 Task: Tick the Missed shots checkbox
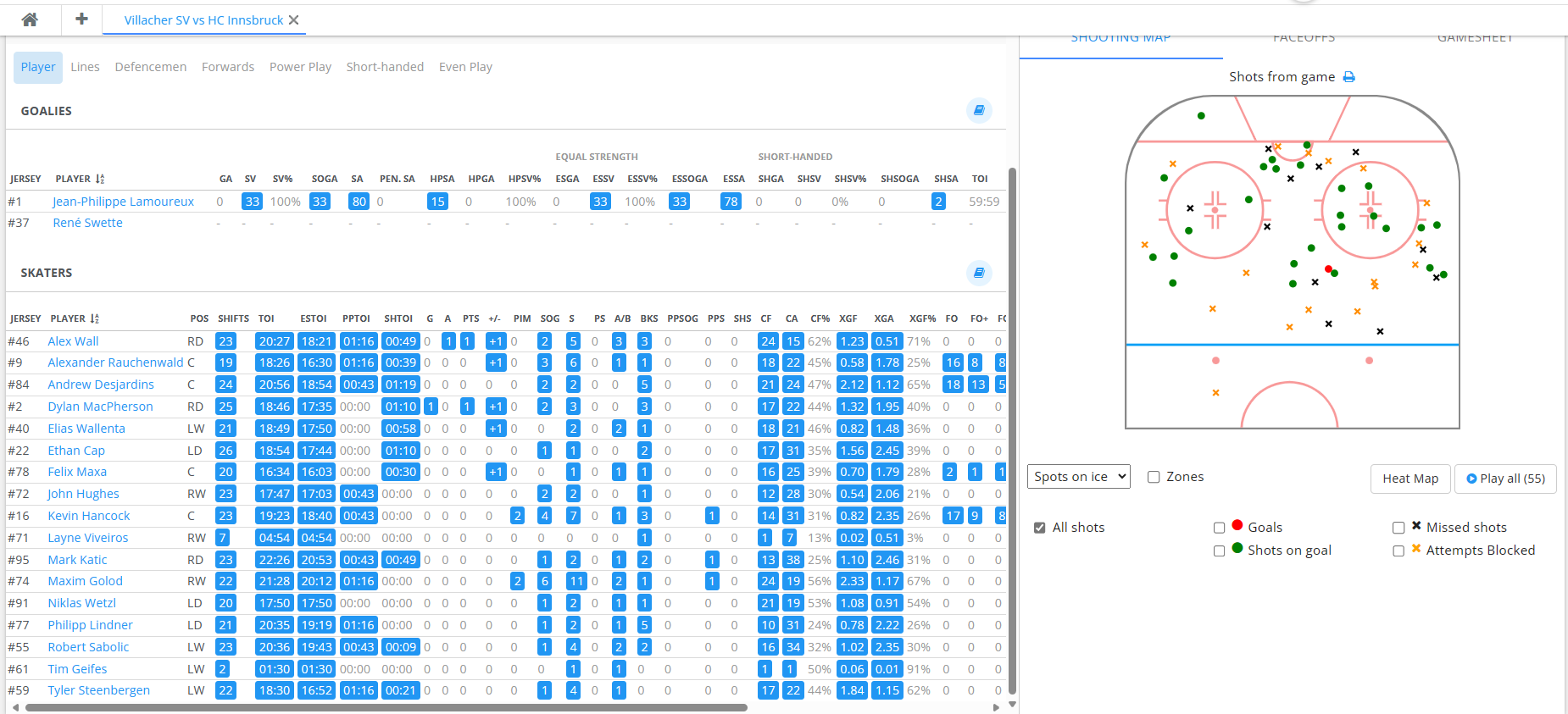pos(1398,528)
